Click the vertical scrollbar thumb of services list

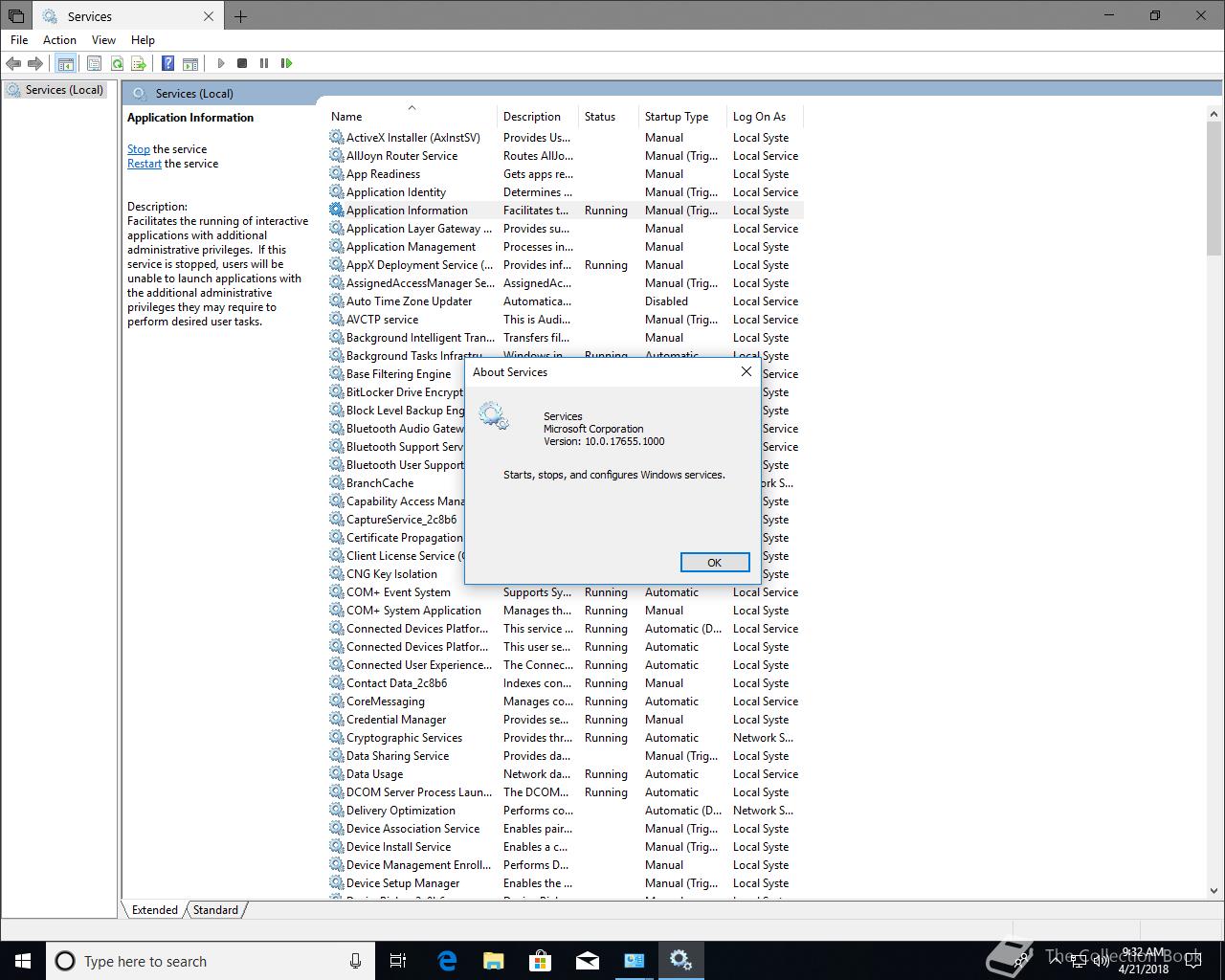1214,187
